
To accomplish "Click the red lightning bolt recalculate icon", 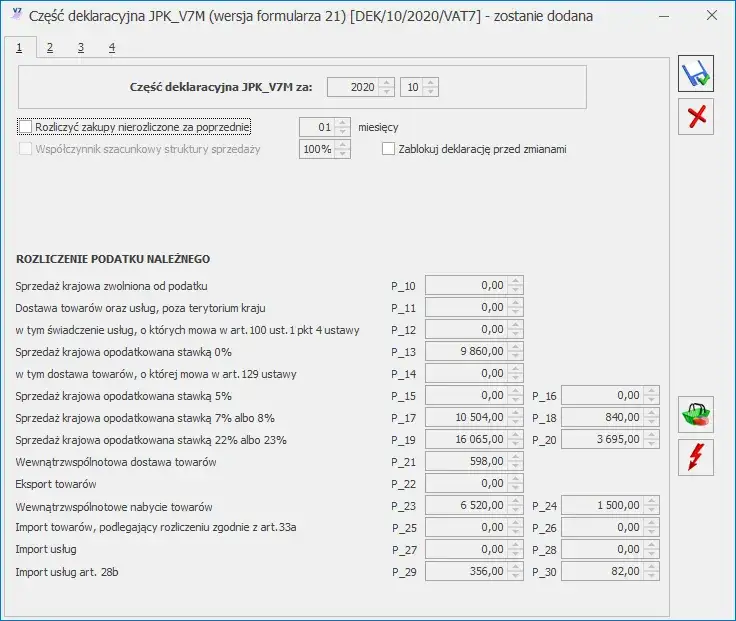I will coord(696,457).
